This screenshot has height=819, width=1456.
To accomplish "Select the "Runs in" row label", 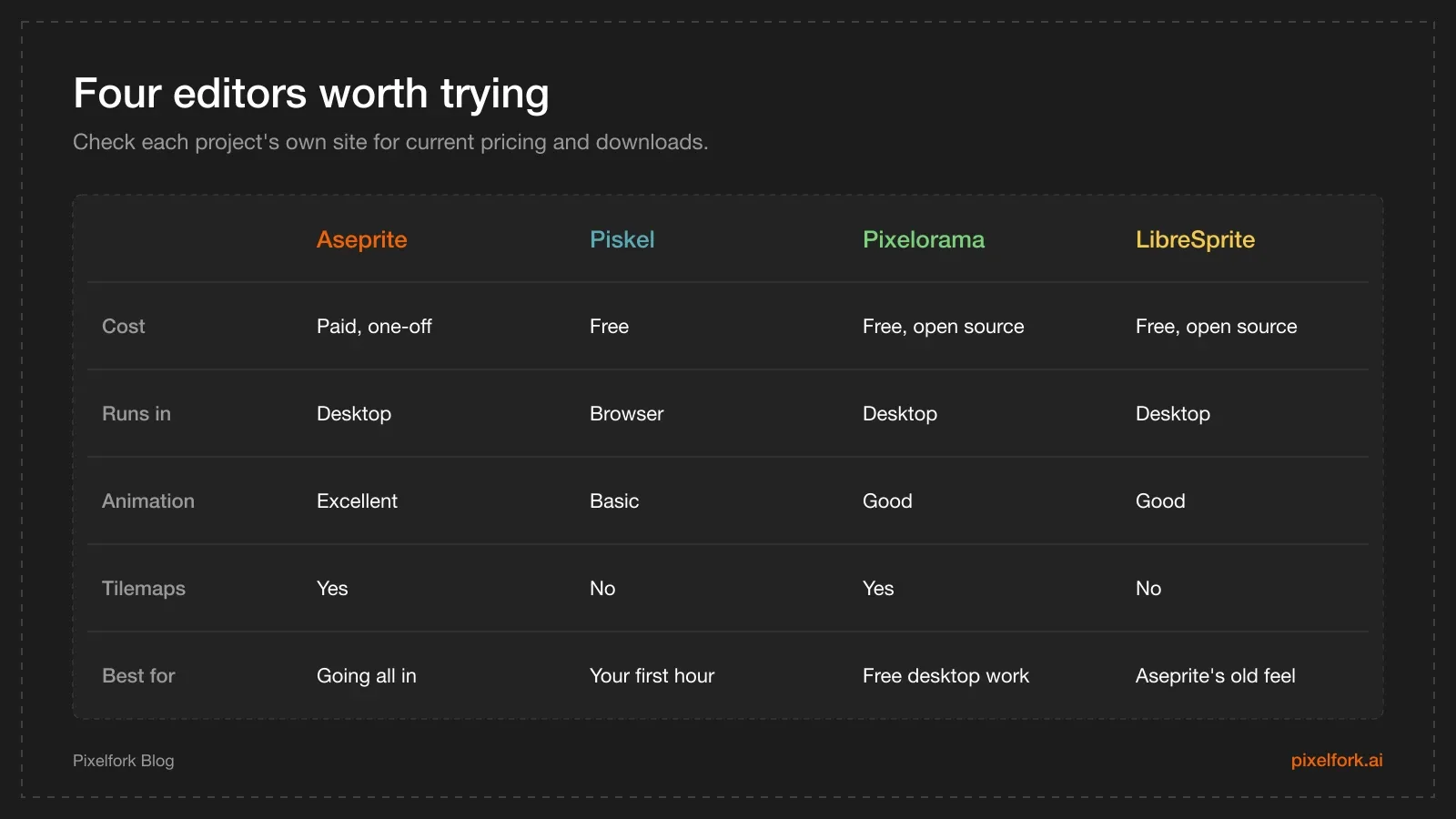I will pyautogui.click(x=136, y=413).
